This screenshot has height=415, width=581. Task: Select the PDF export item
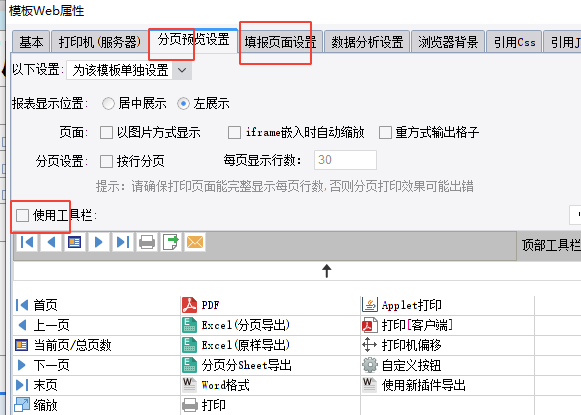(x=201, y=305)
